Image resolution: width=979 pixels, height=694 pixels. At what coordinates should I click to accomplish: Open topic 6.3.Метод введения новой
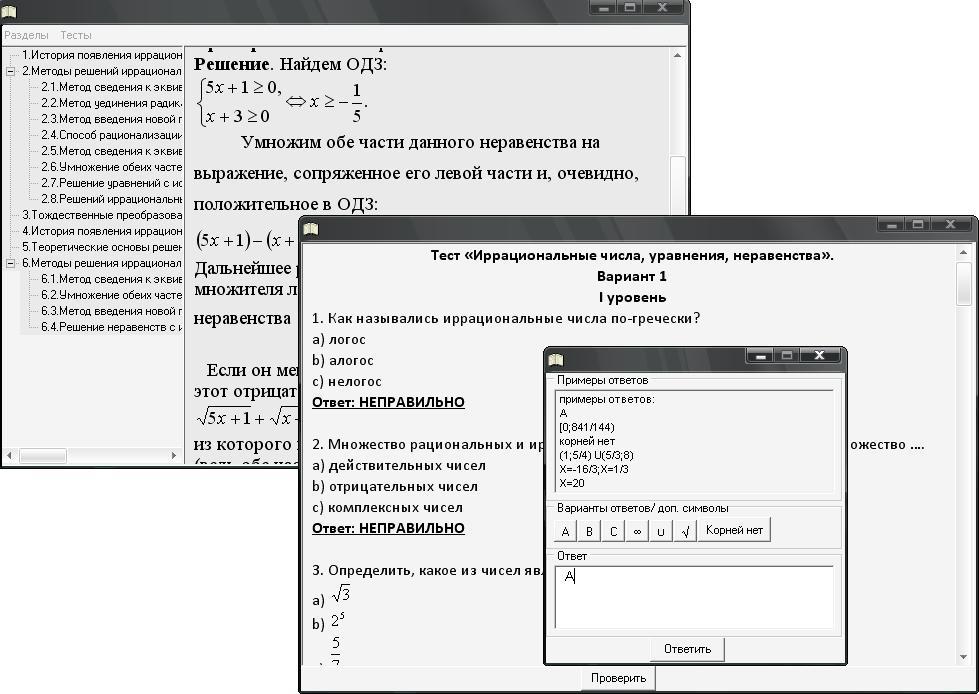tap(111, 311)
